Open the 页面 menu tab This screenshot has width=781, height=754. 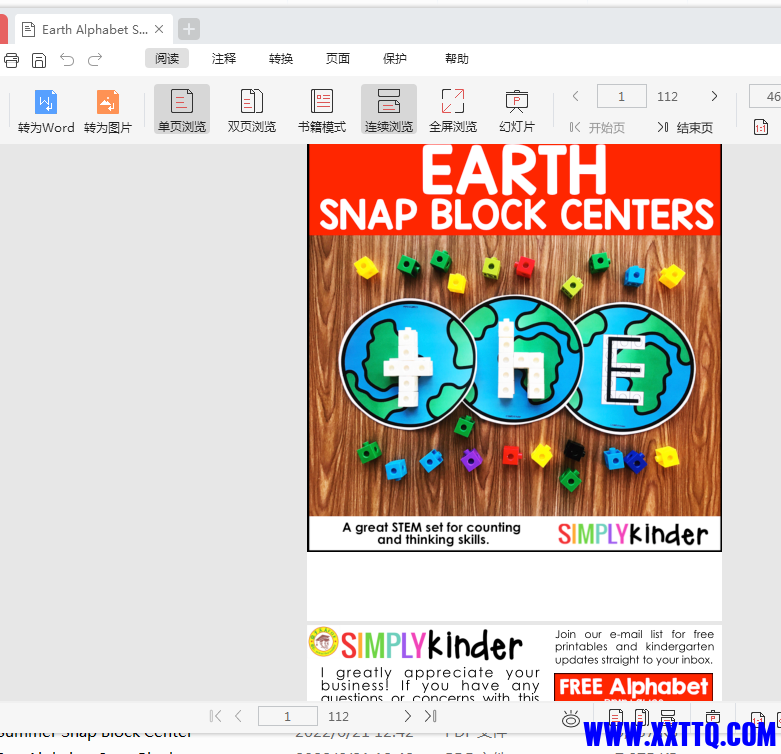pyautogui.click(x=338, y=58)
